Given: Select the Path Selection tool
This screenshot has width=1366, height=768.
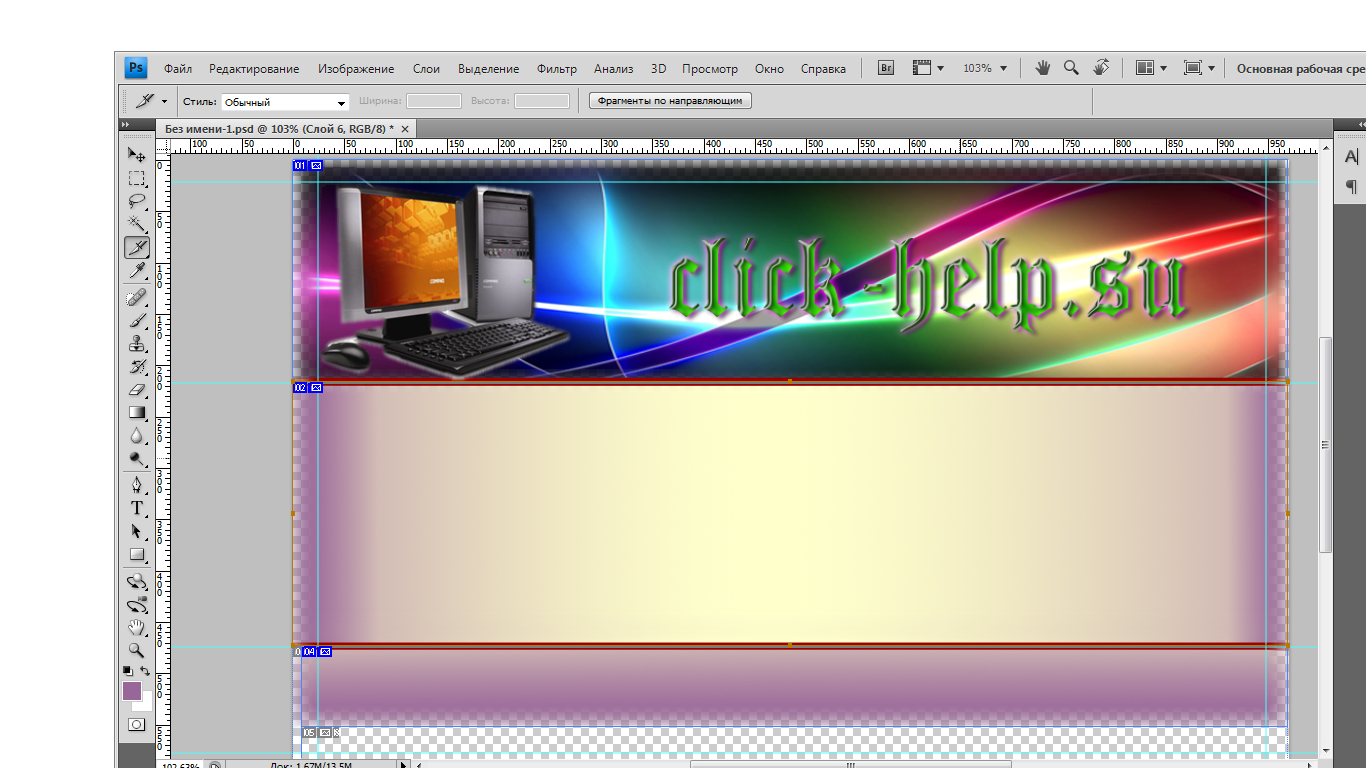Looking at the screenshot, I should tap(136, 531).
